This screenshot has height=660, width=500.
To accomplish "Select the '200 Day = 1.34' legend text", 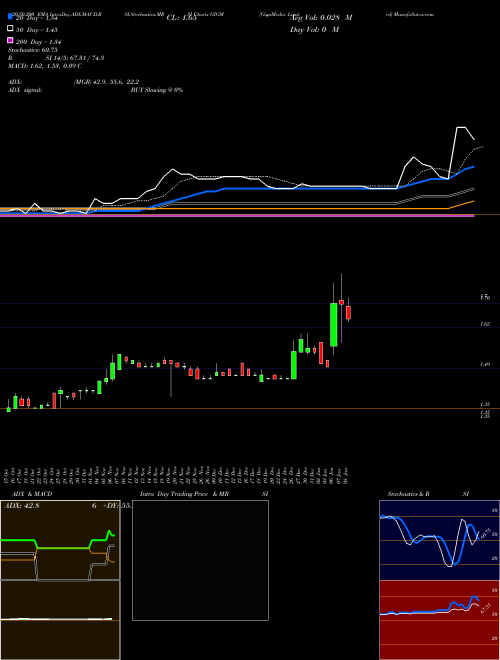I will point(38,41).
